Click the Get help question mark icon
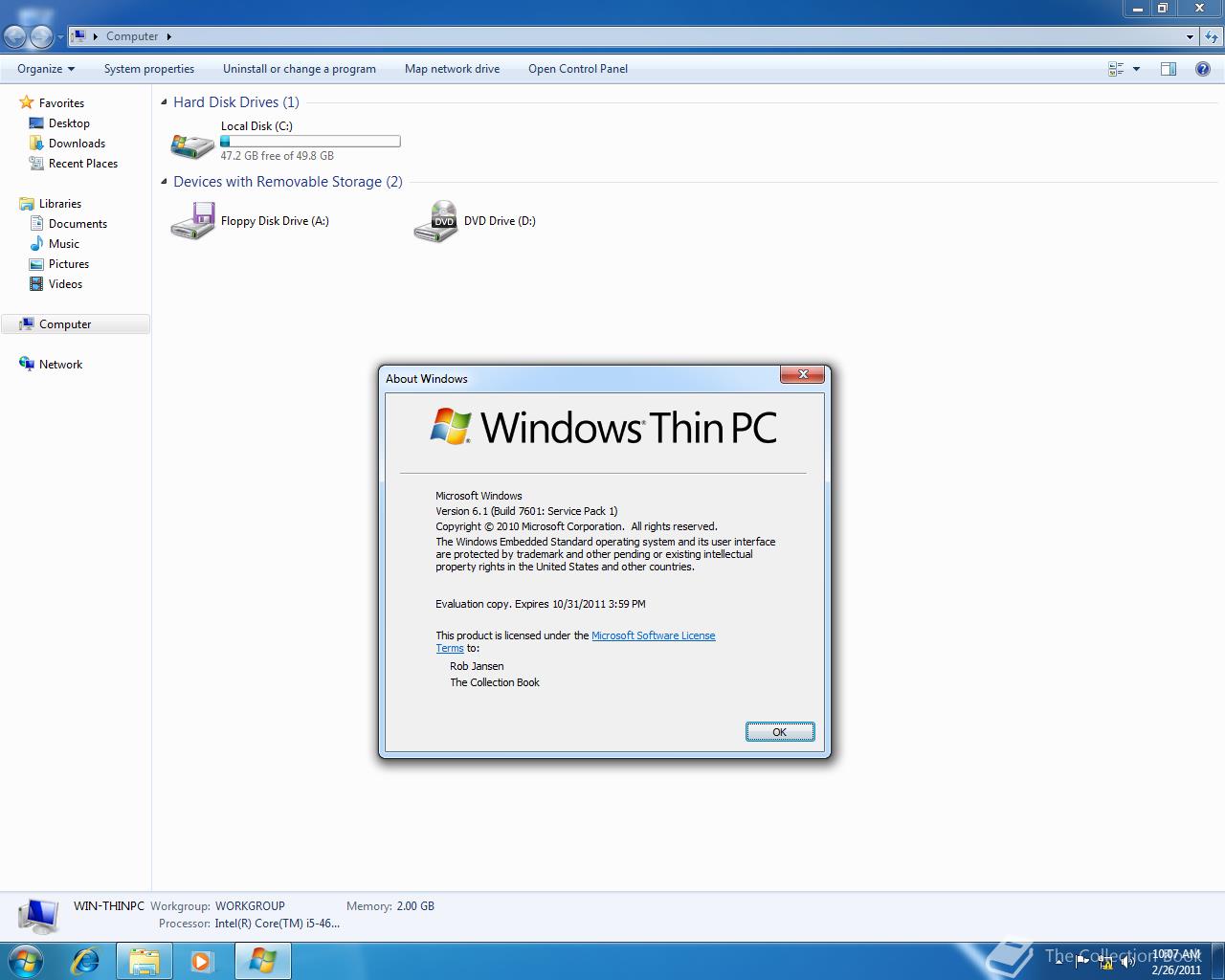This screenshot has height=980, width=1225. pos(1203,69)
